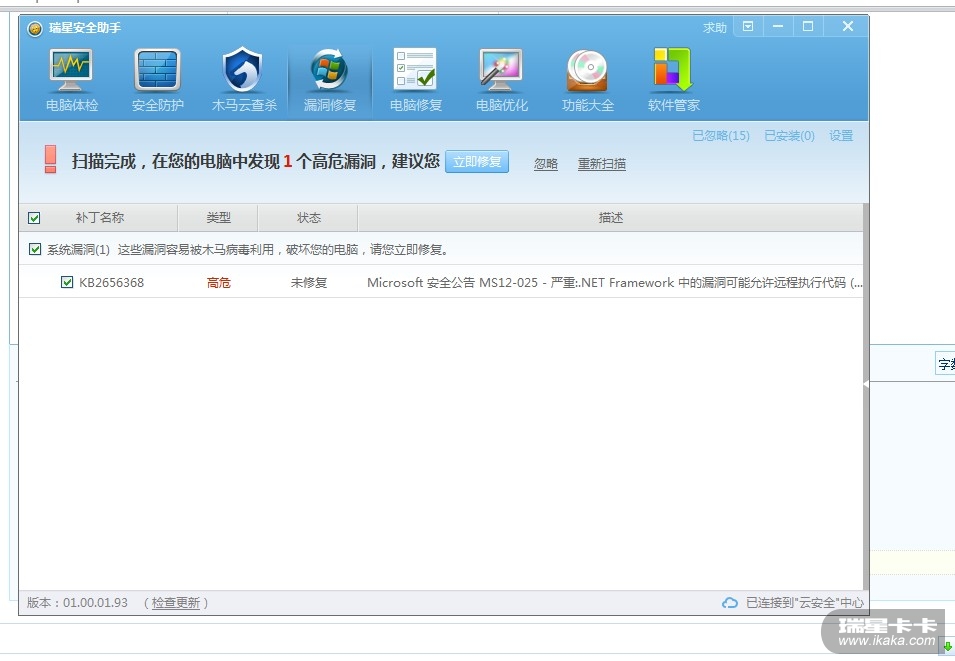Click the 高危 severity cell

coord(219,283)
